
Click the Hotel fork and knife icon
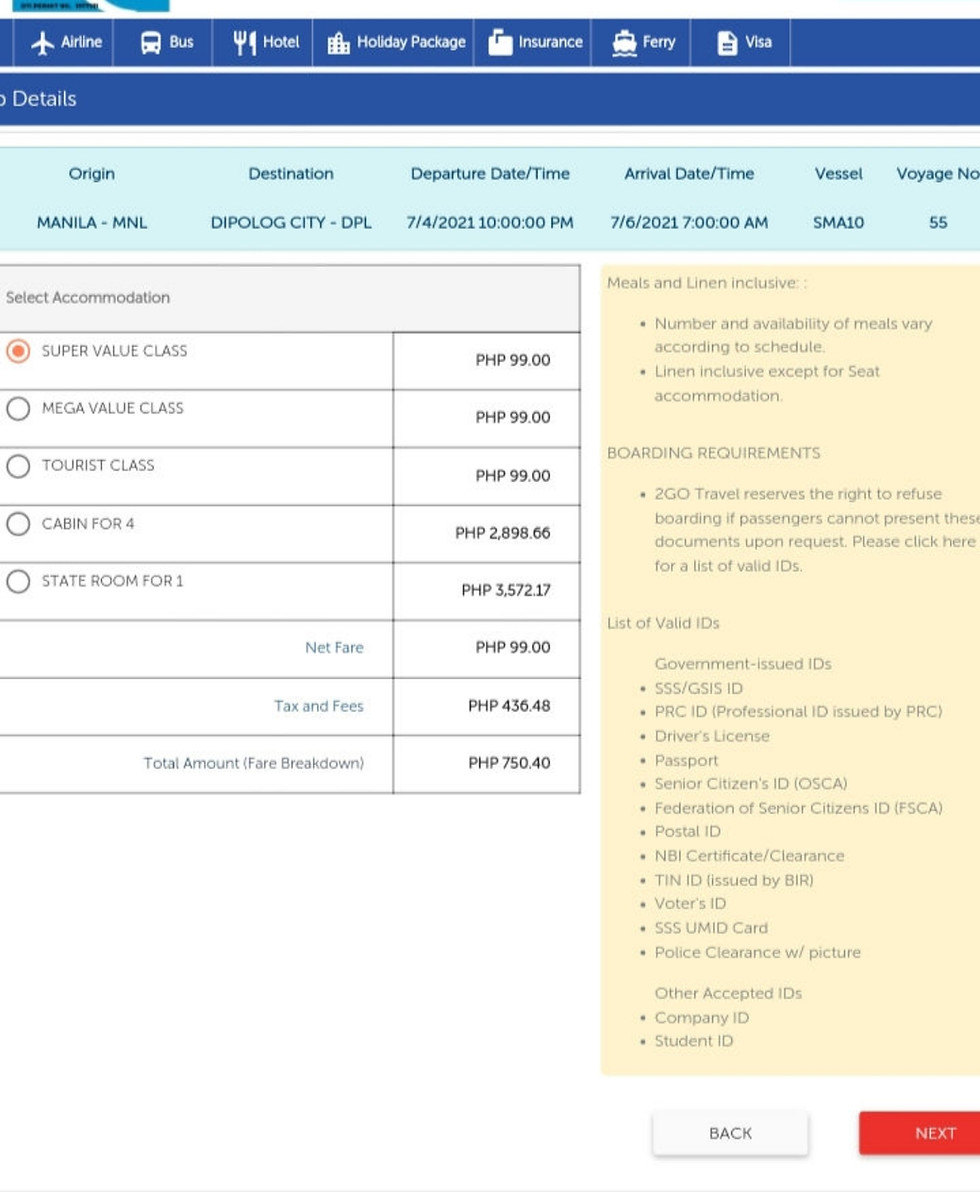click(244, 43)
